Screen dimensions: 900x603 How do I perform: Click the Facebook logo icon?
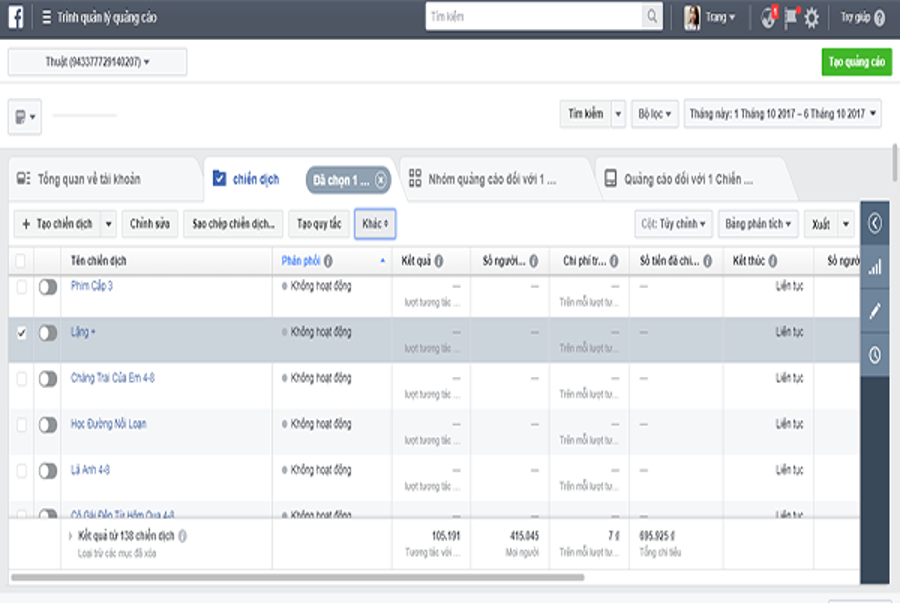click(16, 17)
